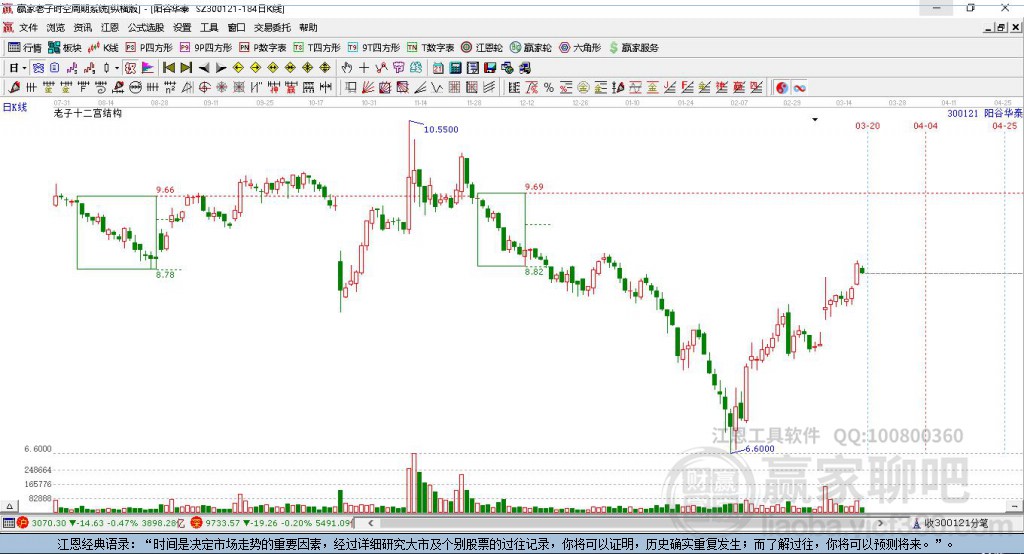
Task: Open the T数字表 tool
Action: pos(430,48)
